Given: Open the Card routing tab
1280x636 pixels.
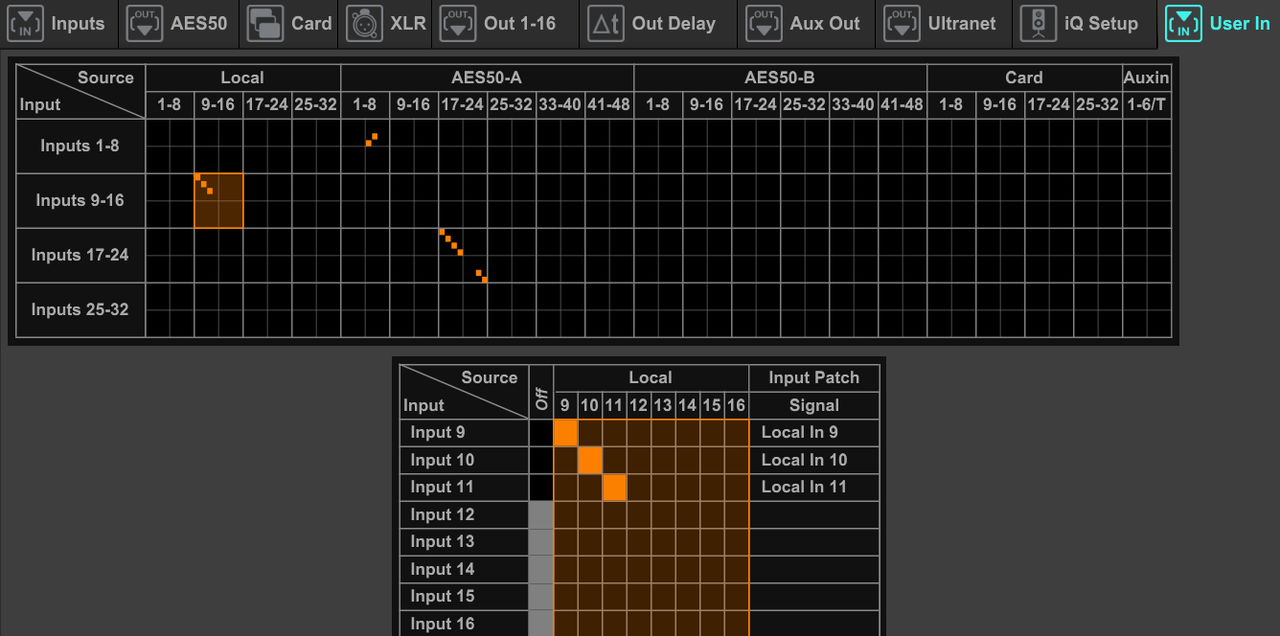Looking at the screenshot, I should [x=290, y=23].
